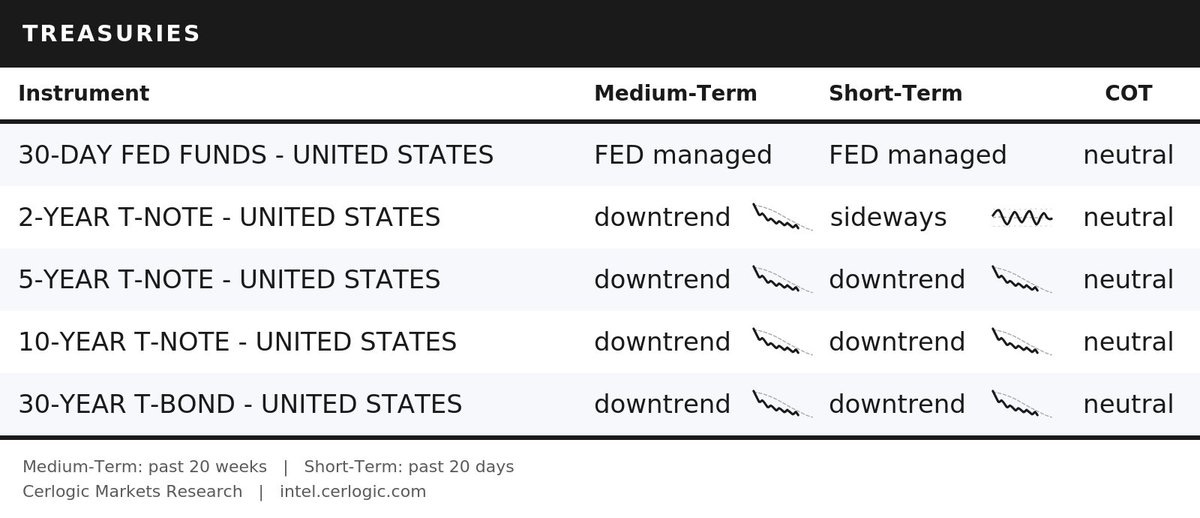Image resolution: width=1200 pixels, height=518 pixels.
Task: Visit the intel.cerlogic.com link
Action: point(353,491)
